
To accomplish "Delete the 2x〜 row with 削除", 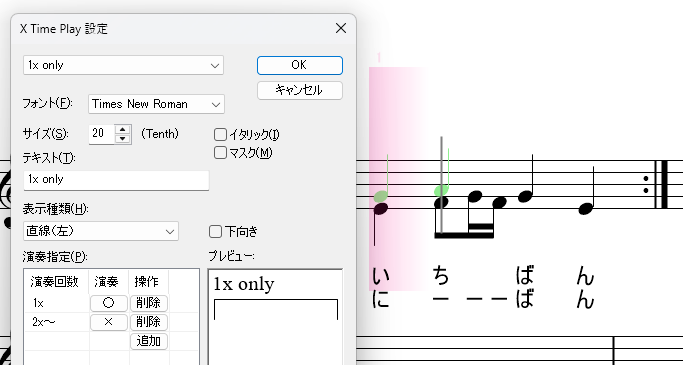I will coord(149,322).
